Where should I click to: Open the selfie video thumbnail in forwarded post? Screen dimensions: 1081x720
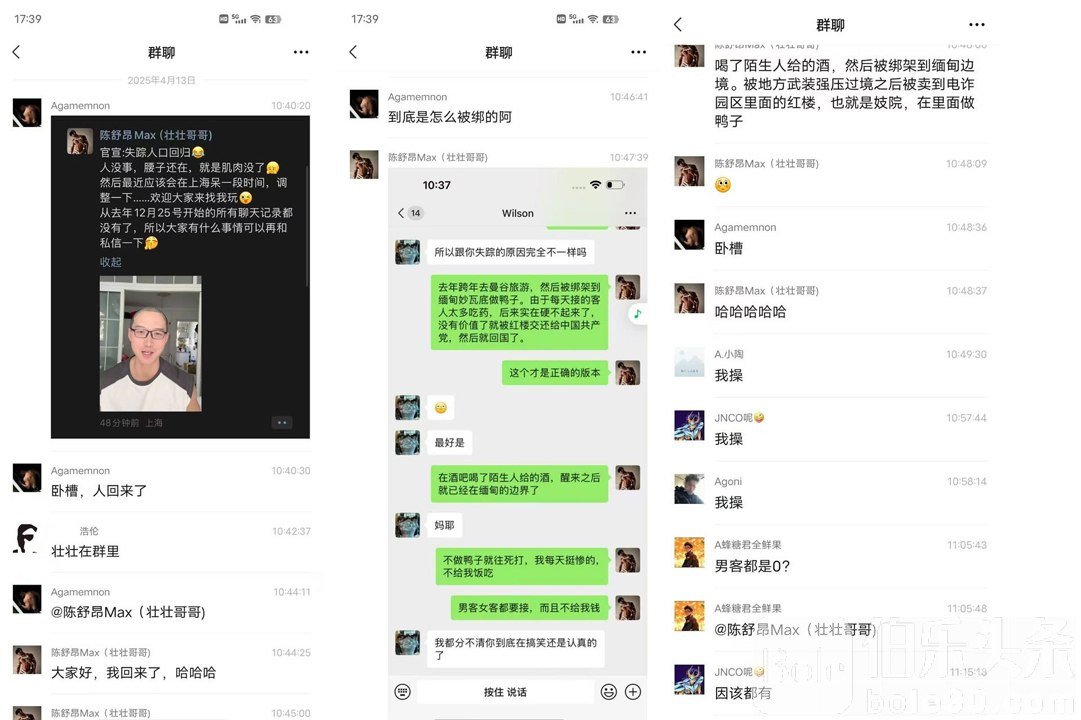[150, 343]
